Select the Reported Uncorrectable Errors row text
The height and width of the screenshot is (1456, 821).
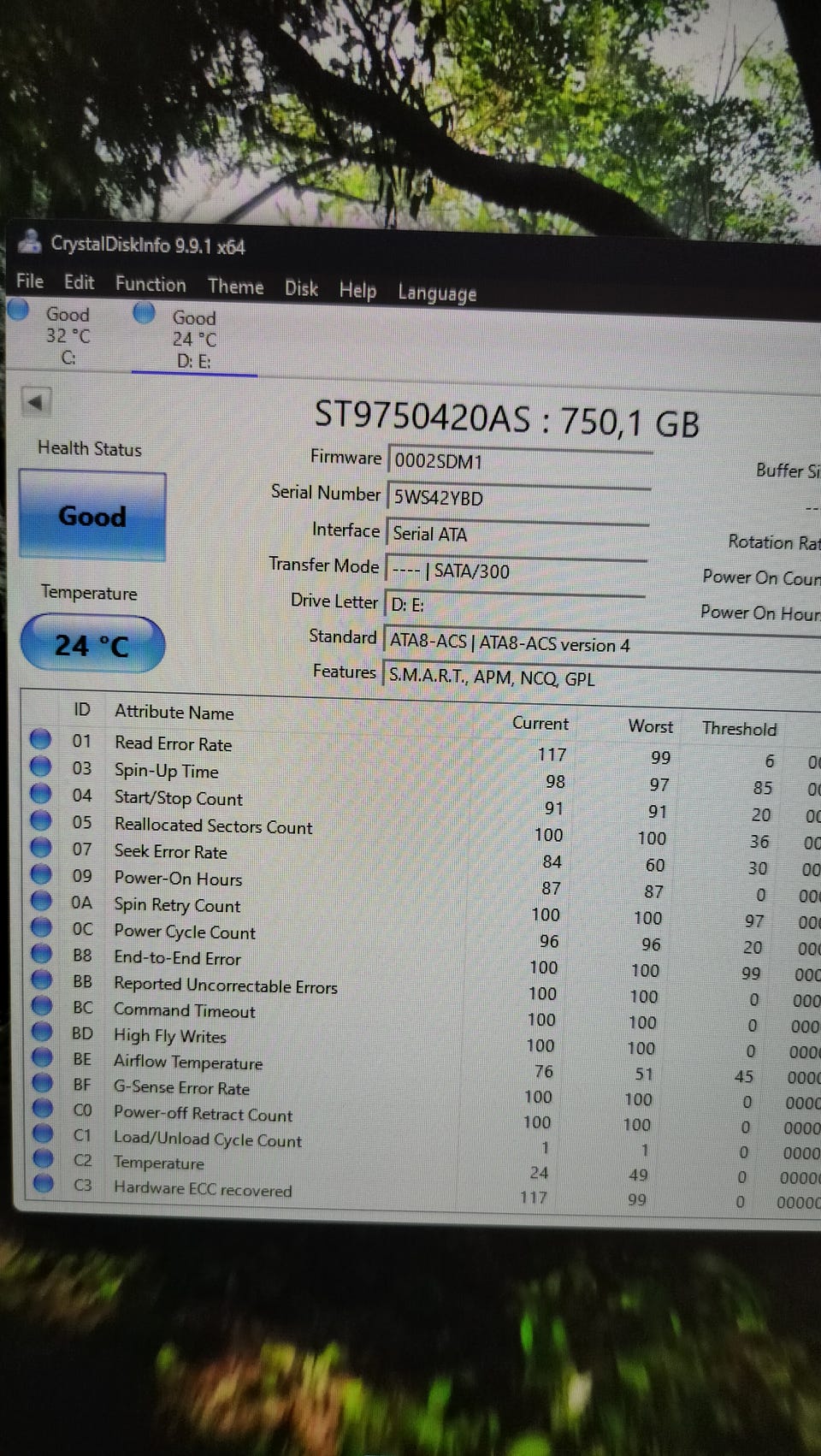click(226, 985)
